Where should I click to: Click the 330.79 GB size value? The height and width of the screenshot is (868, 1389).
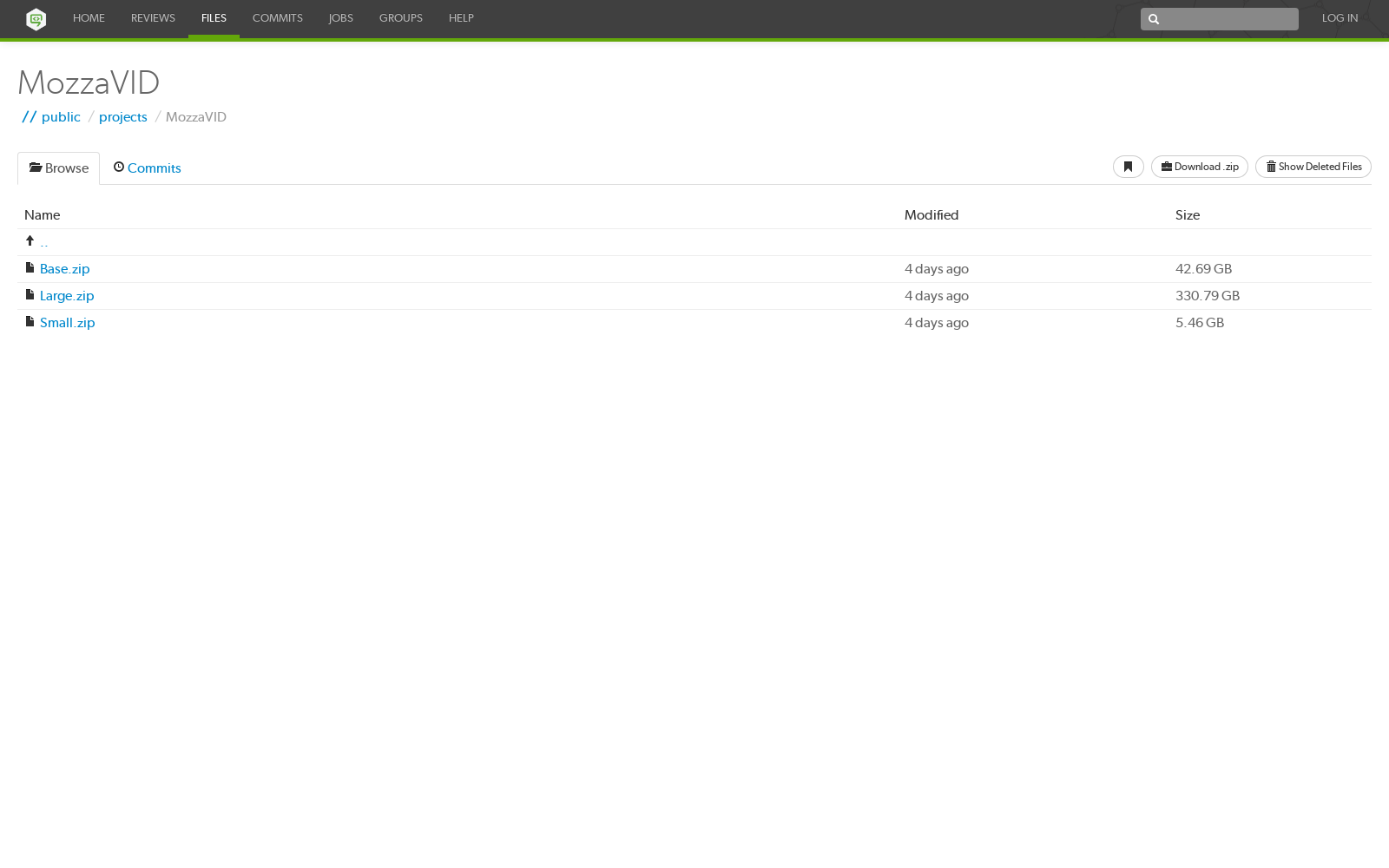[1208, 296]
